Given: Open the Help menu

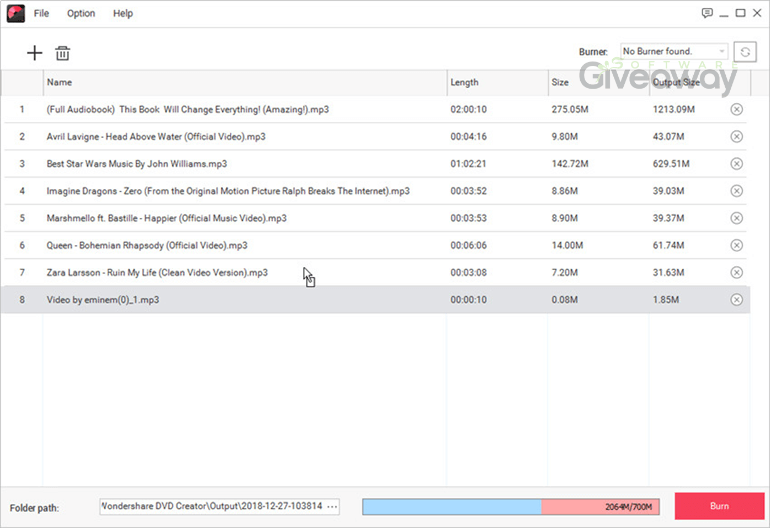Looking at the screenshot, I should click(x=123, y=14).
